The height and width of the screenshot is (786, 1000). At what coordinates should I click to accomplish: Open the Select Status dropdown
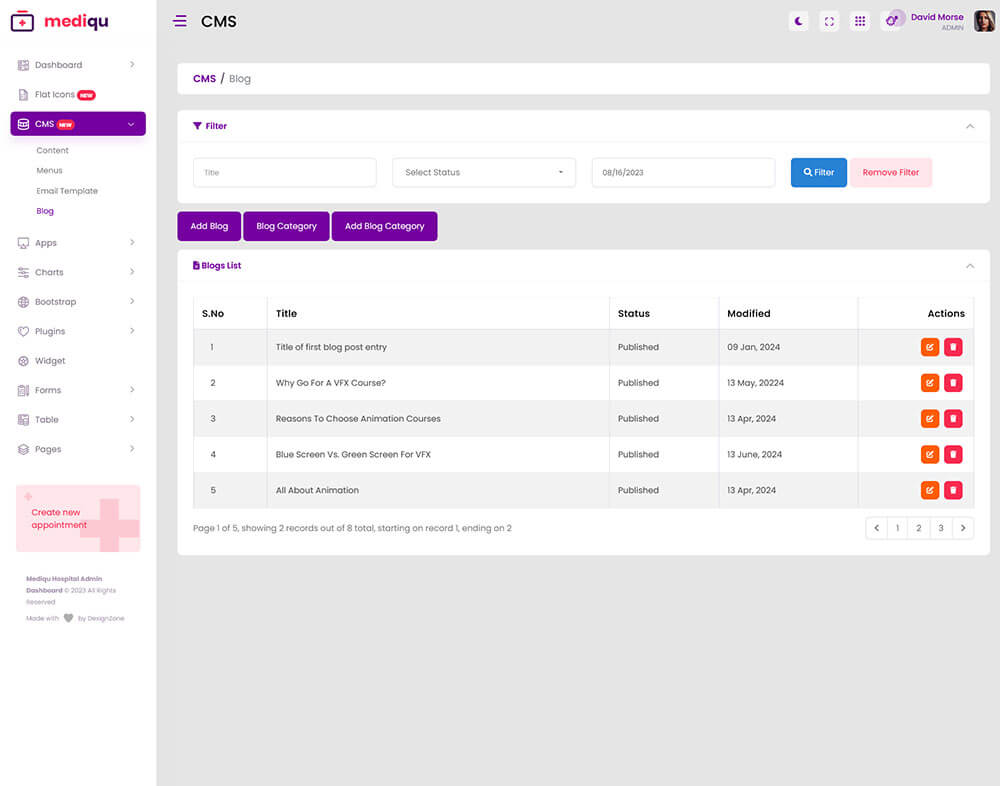(484, 172)
